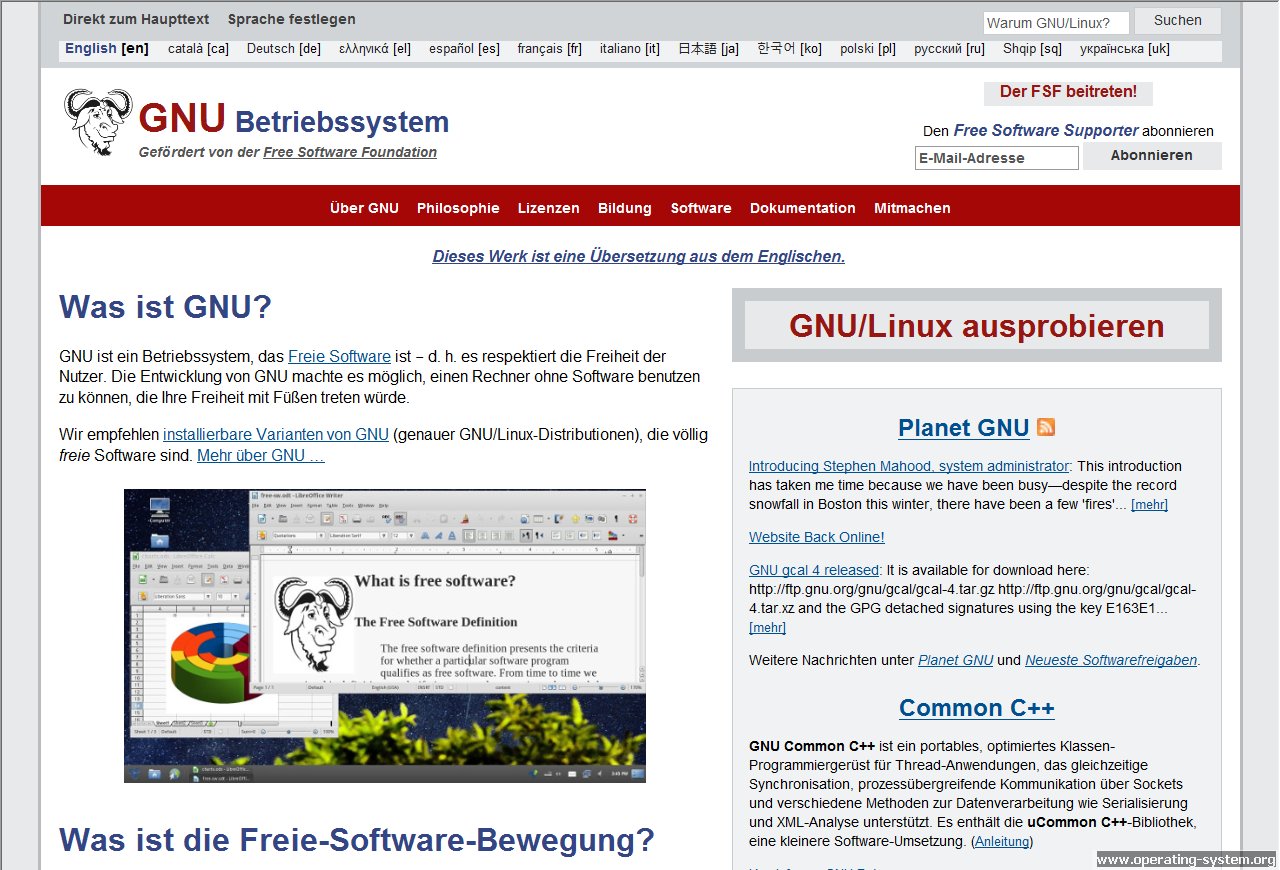Image resolution: width=1280 pixels, height=870 pixels.
Task: Click 'Mehr über GNU …' link
Action: click(x=261, y=456)
